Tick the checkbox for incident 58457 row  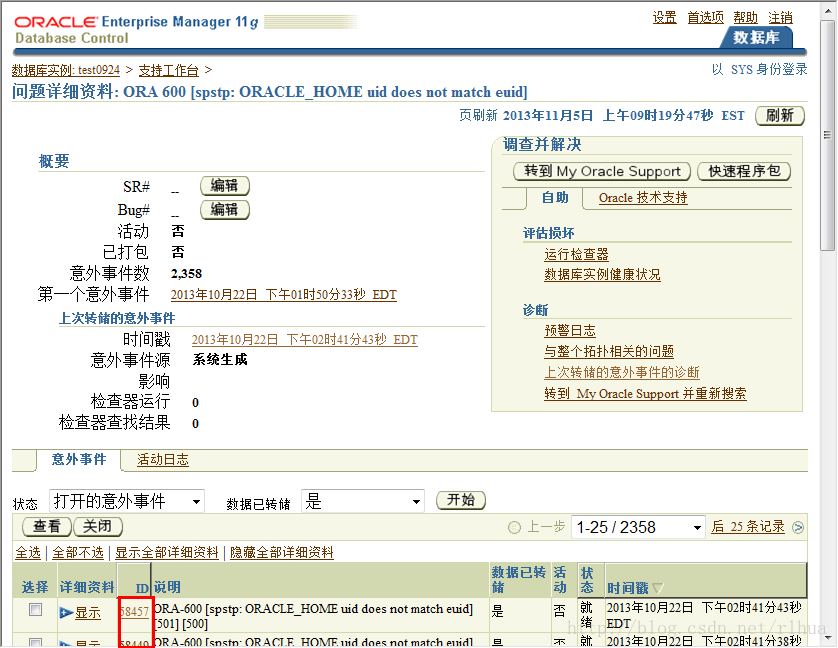tap(36, 610)
